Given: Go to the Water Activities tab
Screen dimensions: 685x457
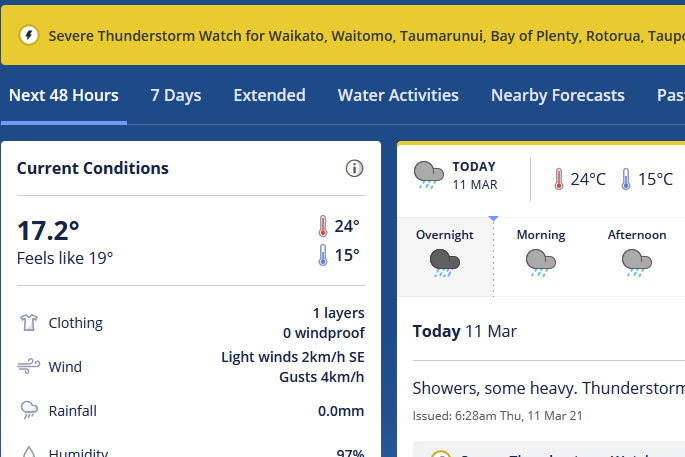Looking at the screenshot, I should click(x=398, y=96).
